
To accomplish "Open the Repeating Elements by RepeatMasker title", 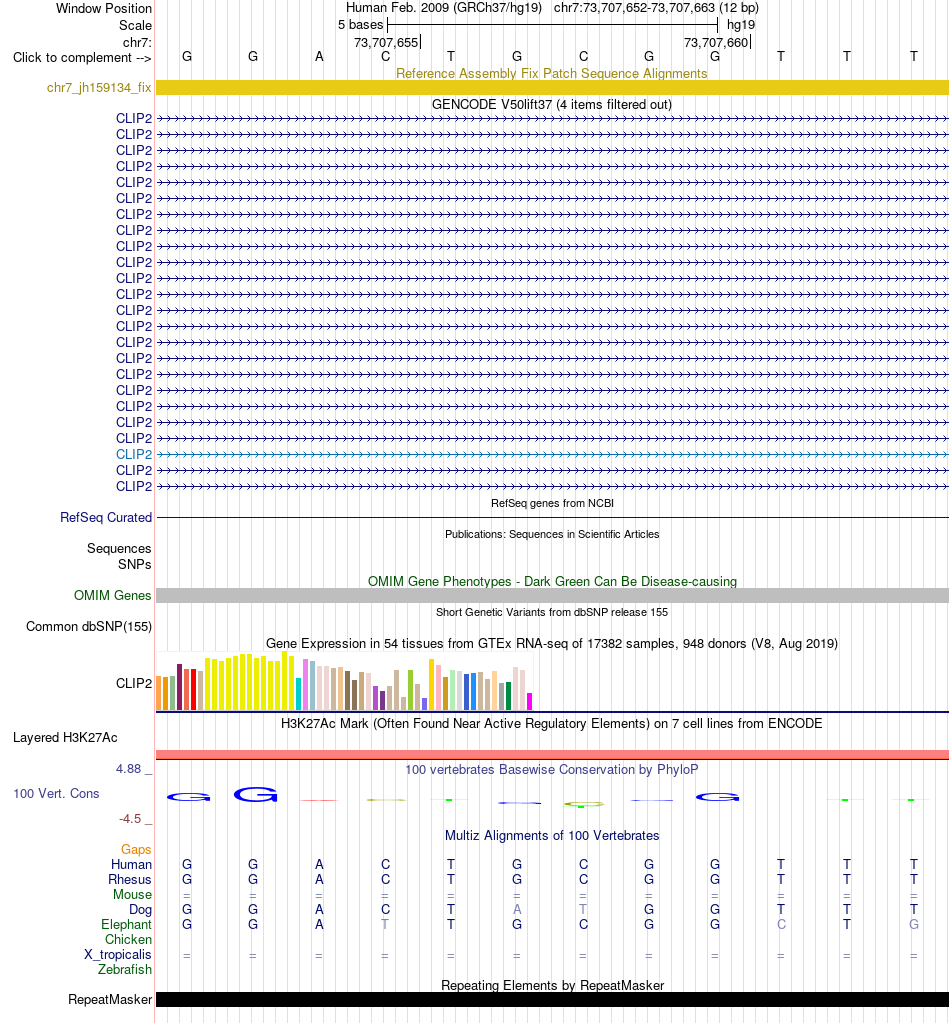I will pyautogui.click(x=552, y=985).
